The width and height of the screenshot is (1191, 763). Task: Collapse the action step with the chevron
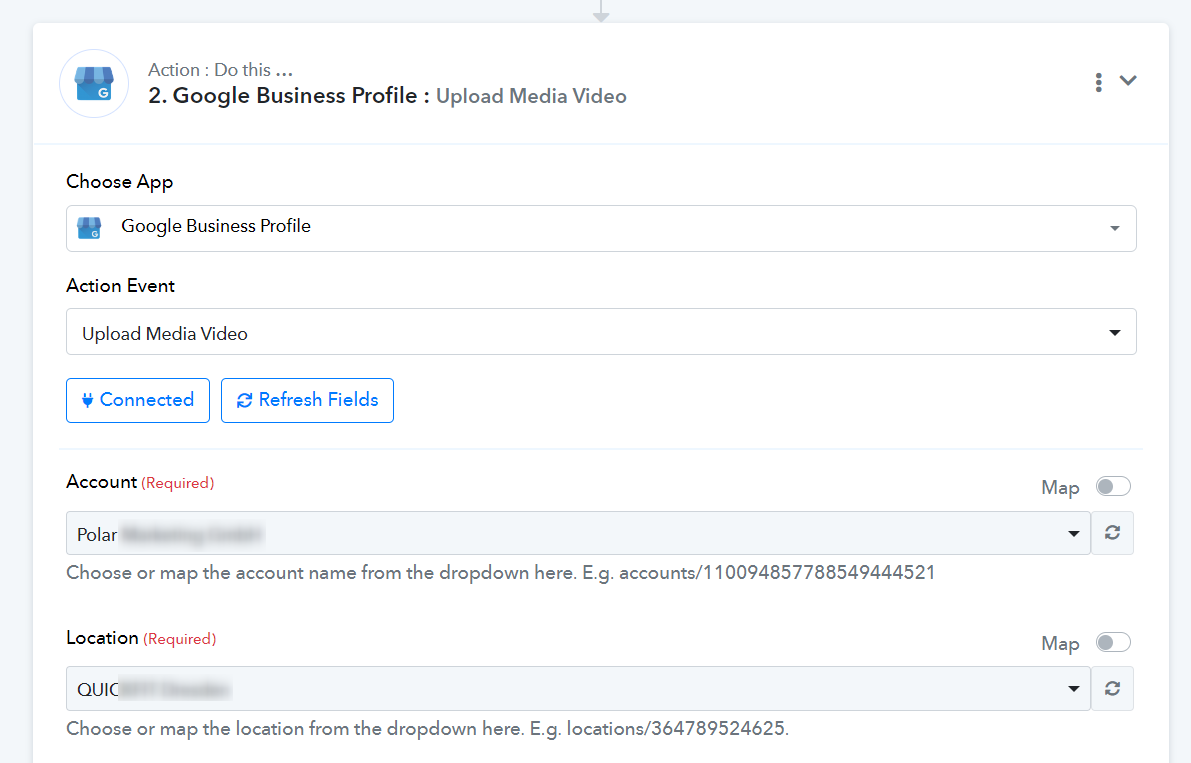pos(1128,80)
